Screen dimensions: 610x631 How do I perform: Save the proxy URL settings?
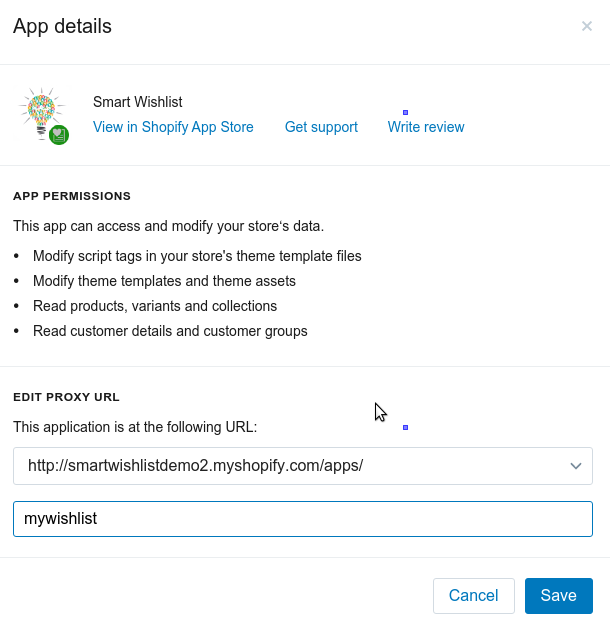(558, 596)
